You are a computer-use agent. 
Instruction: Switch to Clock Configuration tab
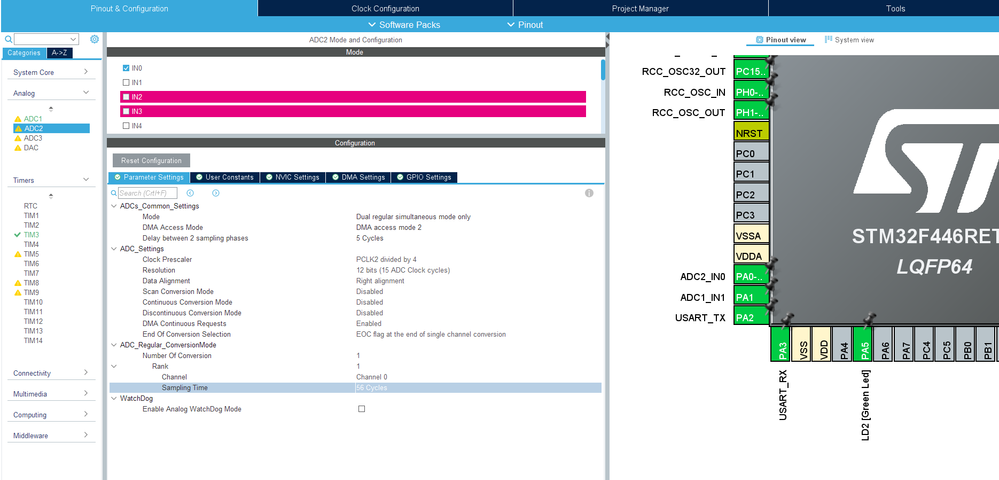(x=385, y=8)
